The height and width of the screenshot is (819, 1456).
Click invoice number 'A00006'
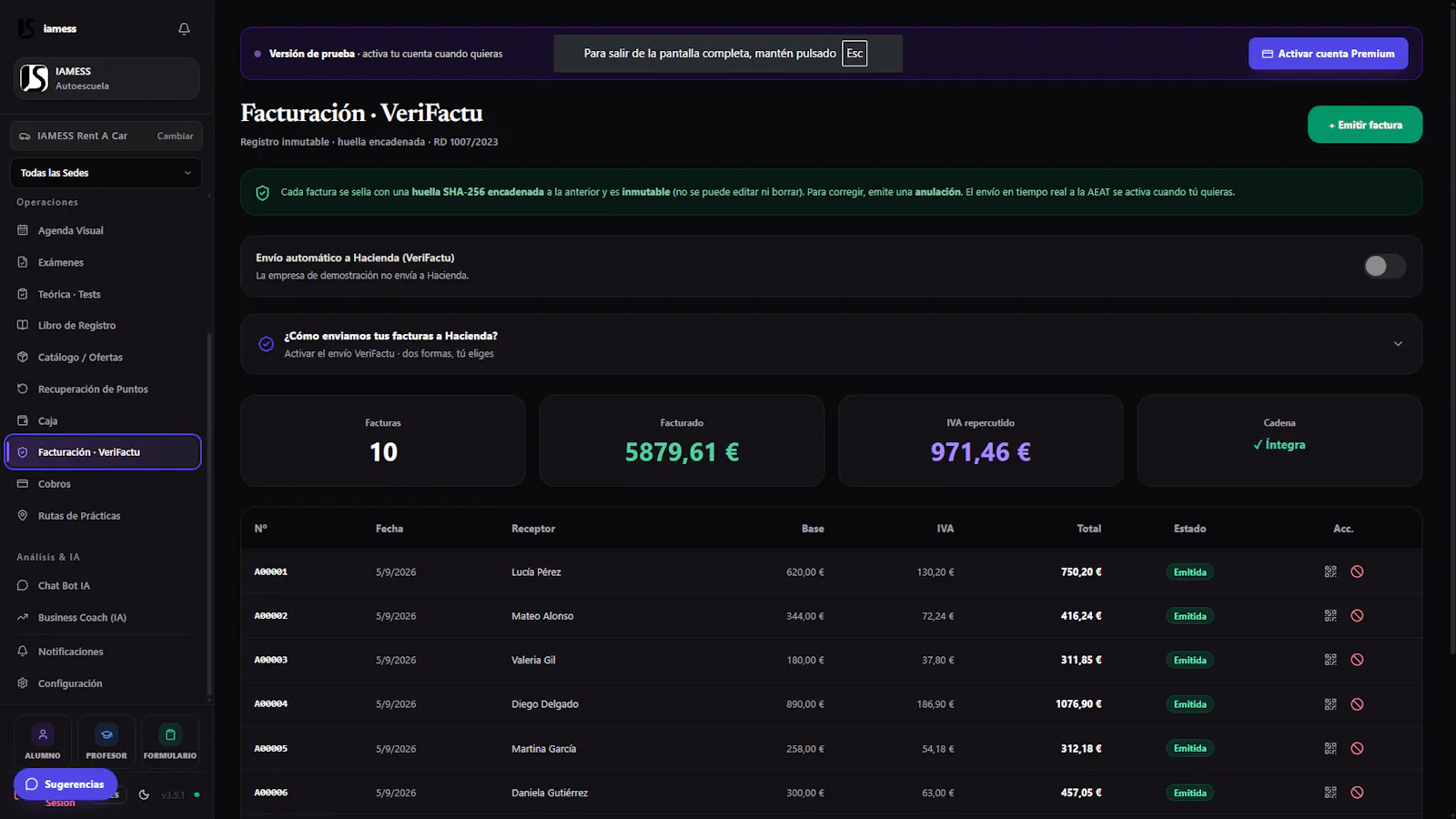[x=270, y=793]
